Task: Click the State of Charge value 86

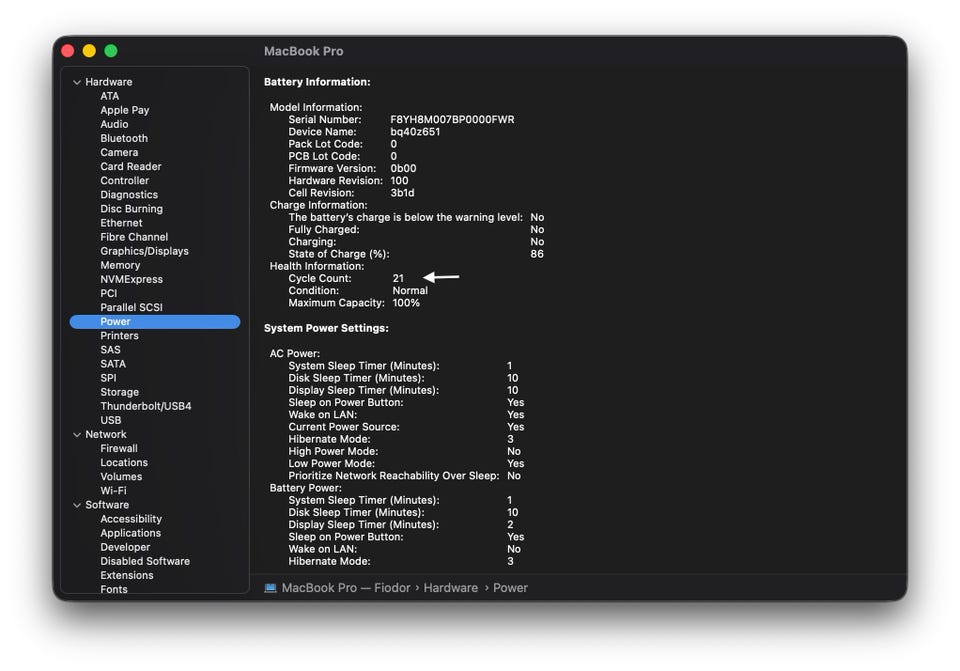Action: click(x=537, y=254)
